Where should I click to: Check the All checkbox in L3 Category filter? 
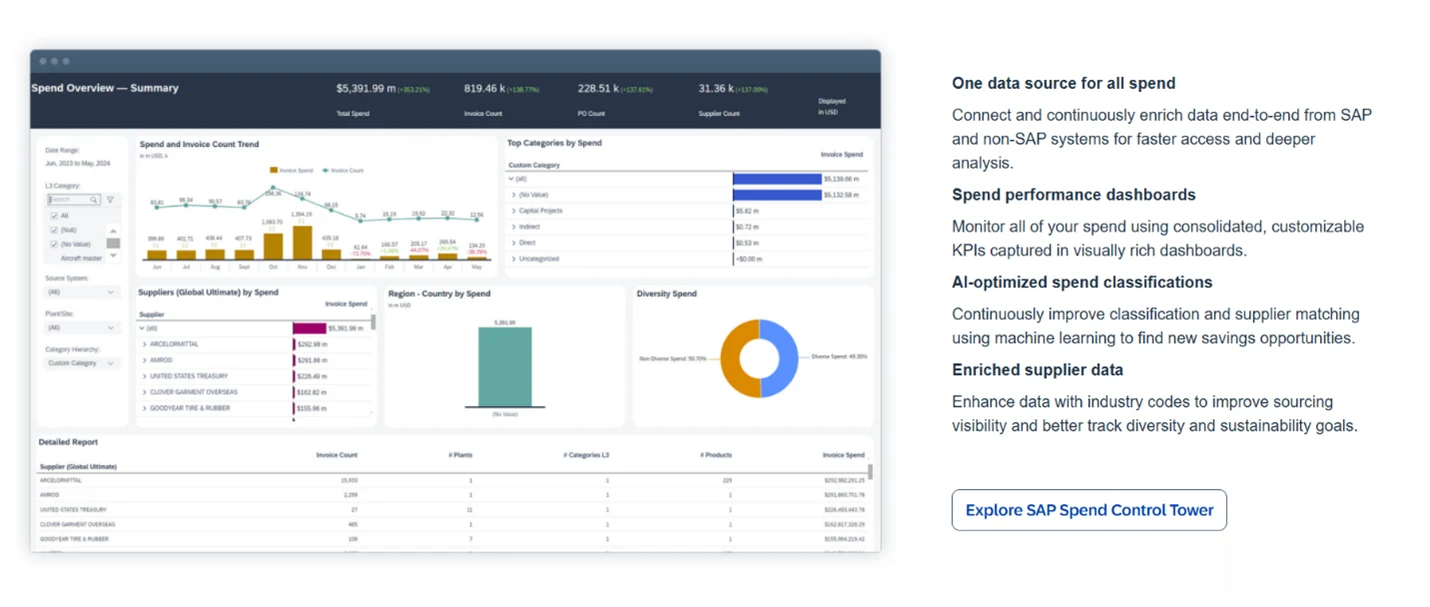54,216
